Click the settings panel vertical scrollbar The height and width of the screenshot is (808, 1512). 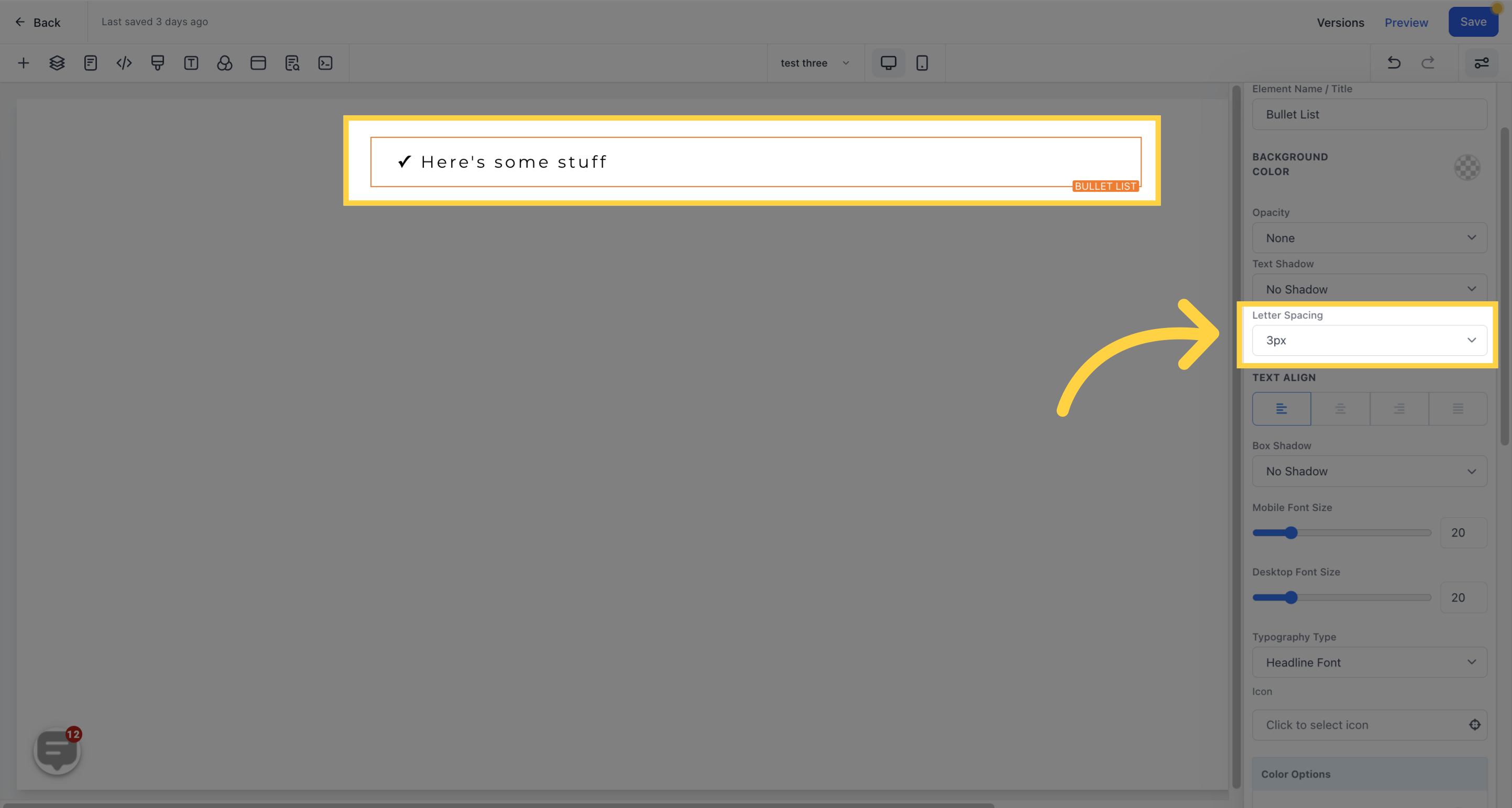pos(1504,287)
